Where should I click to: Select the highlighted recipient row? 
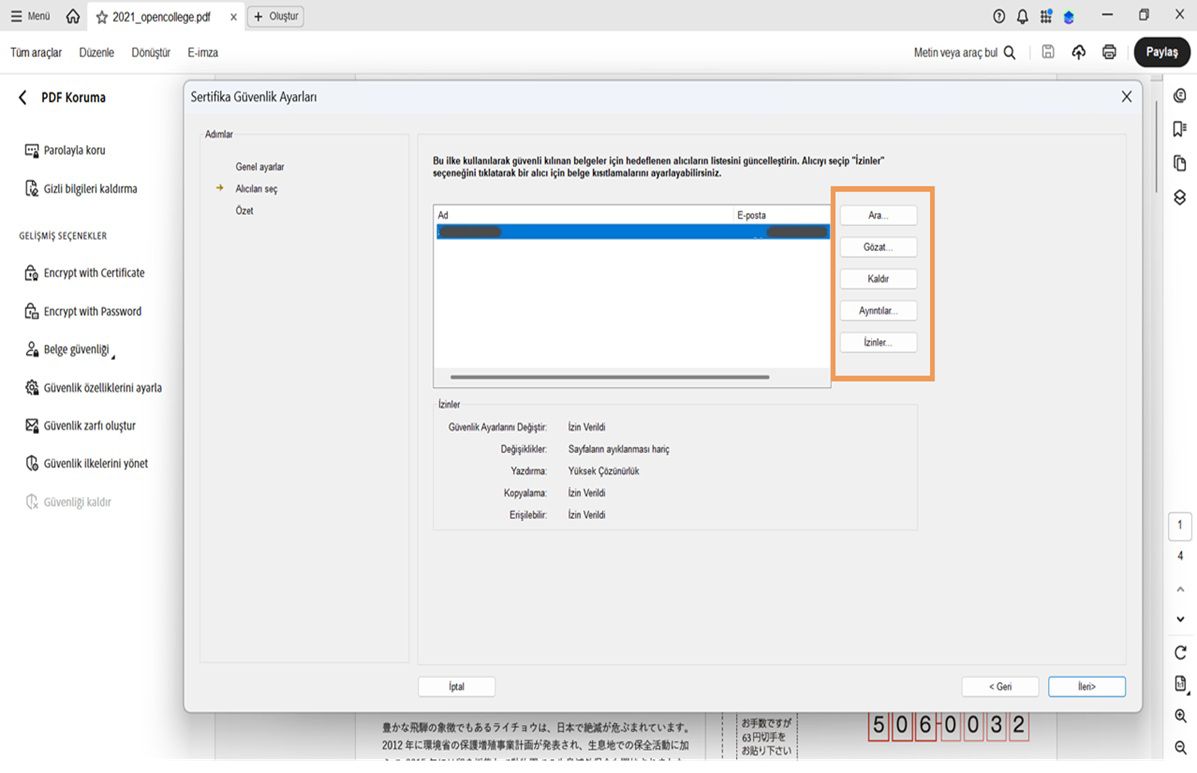633,231
